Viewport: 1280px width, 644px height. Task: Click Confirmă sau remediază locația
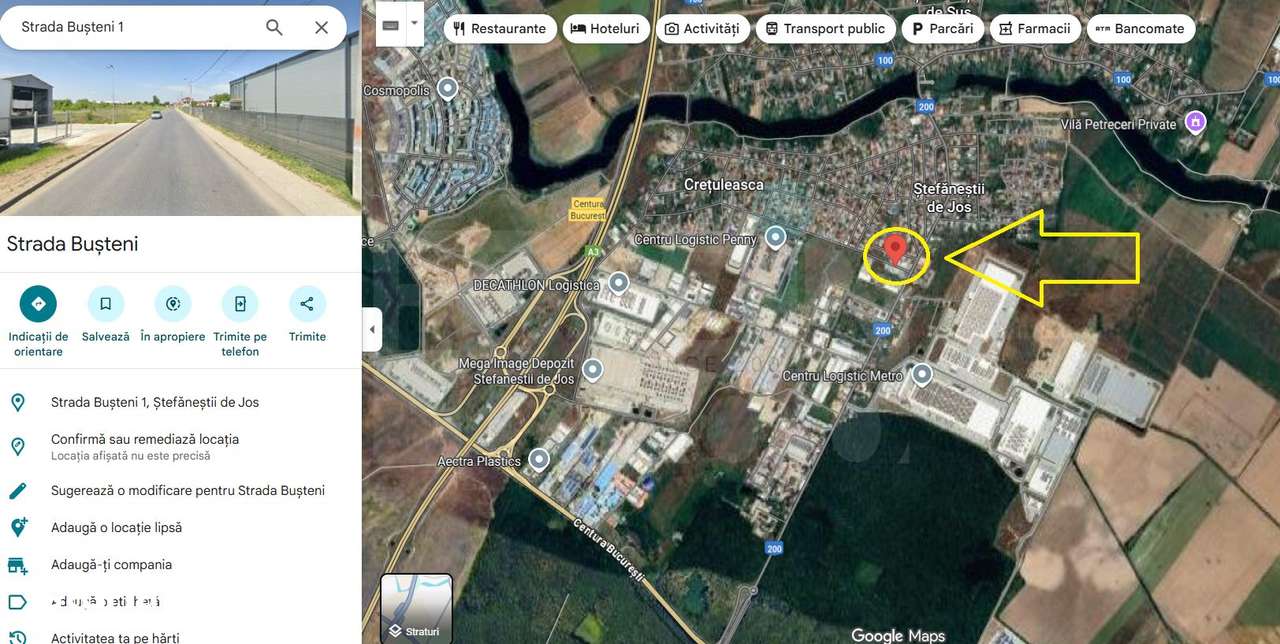point(145,439)
